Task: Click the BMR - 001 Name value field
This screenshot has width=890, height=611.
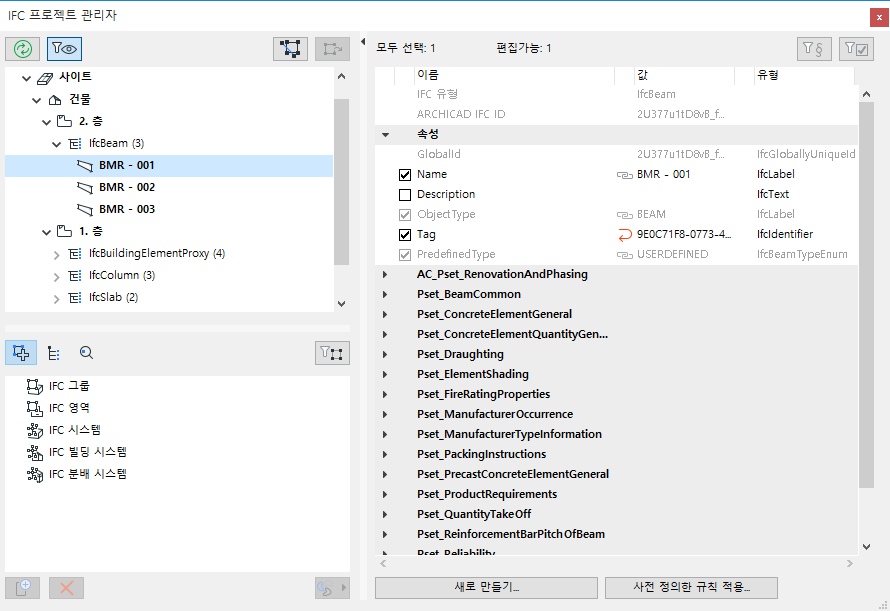Action: tap(685, 174)
